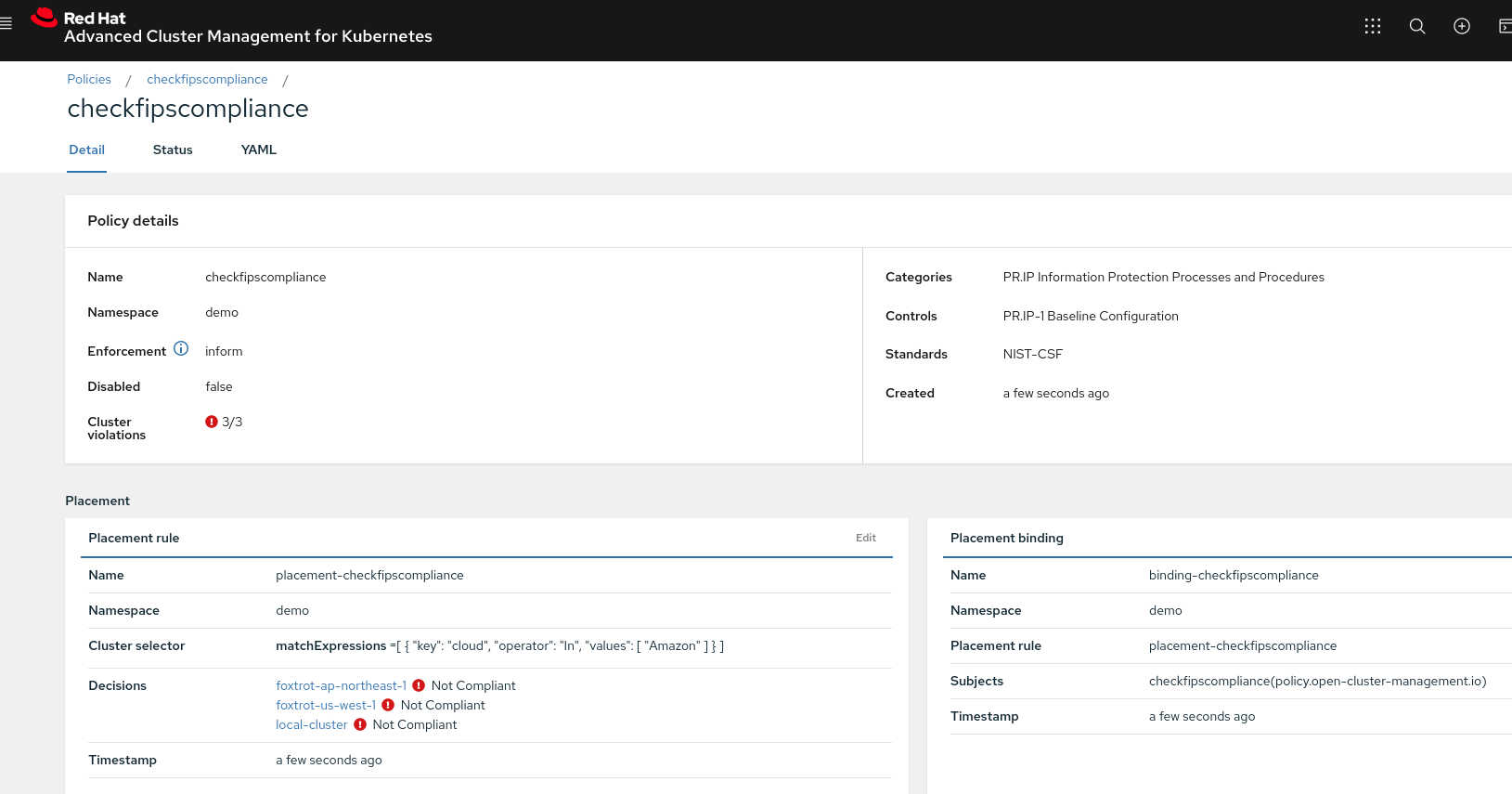Click PR.IP-1 Baseline Configuration text

point(1091,316)
